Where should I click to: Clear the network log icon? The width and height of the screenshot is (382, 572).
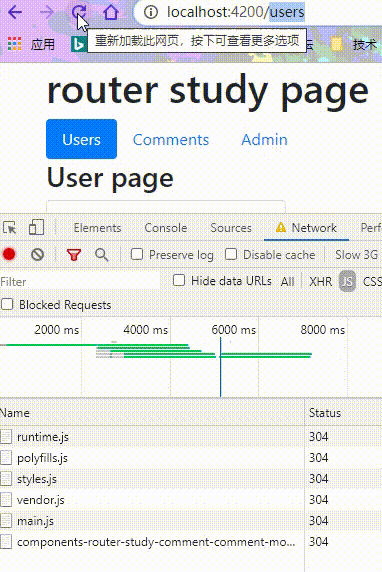[37, 254]
